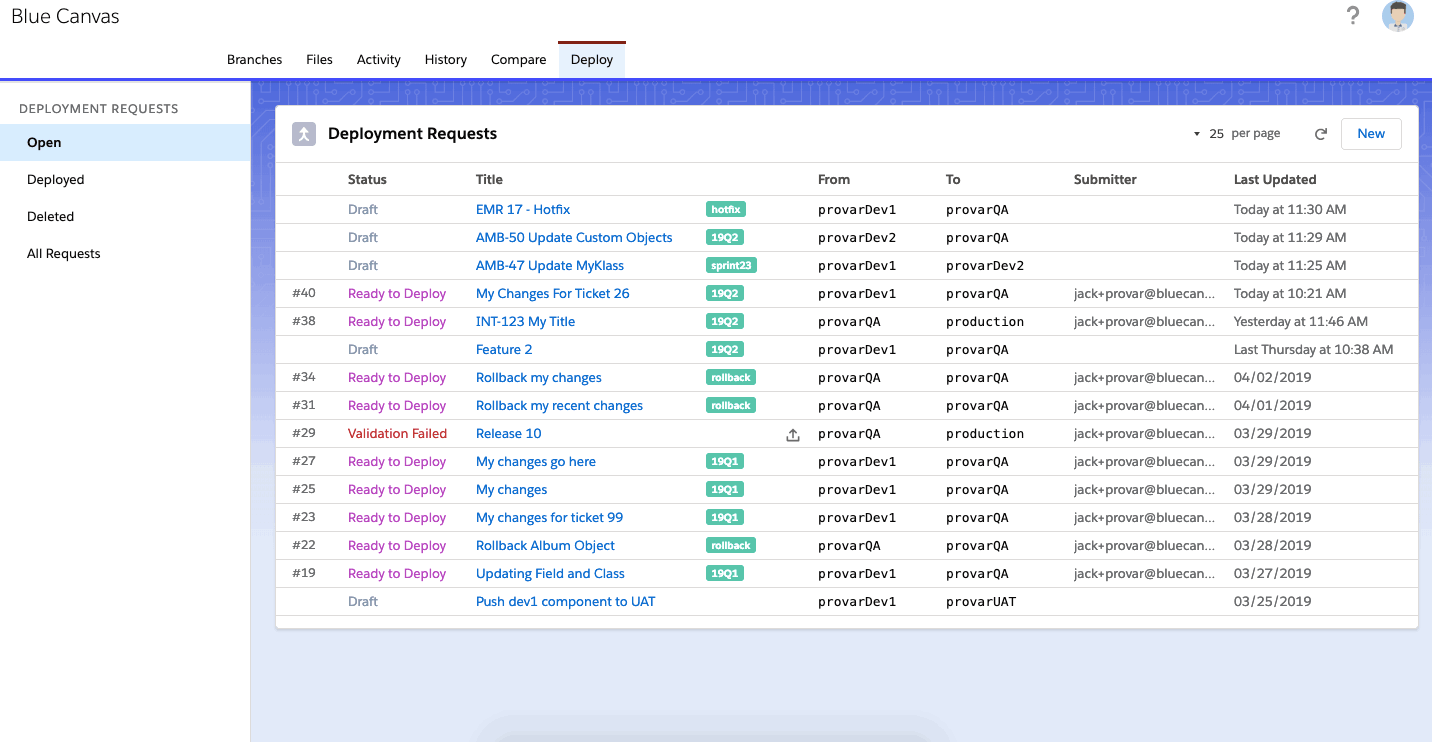1432x742 pixels.
Task: Open the Compare tab
Action: coord(519,60)
